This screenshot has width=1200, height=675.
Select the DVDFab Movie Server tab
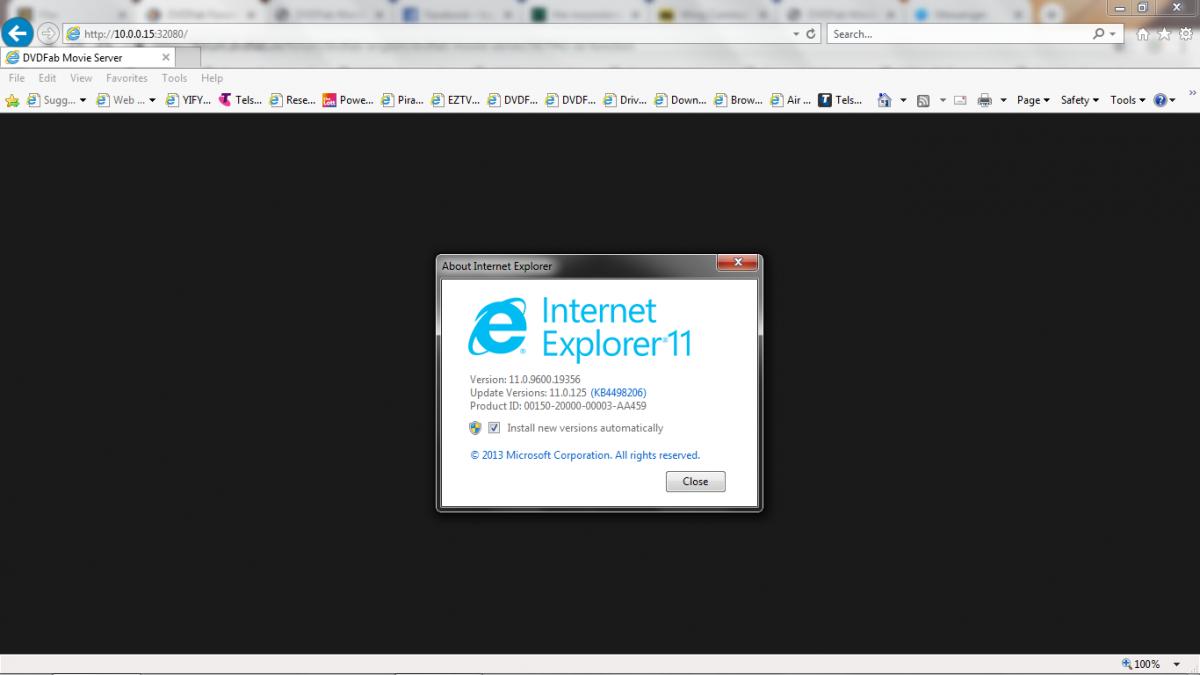87,58
